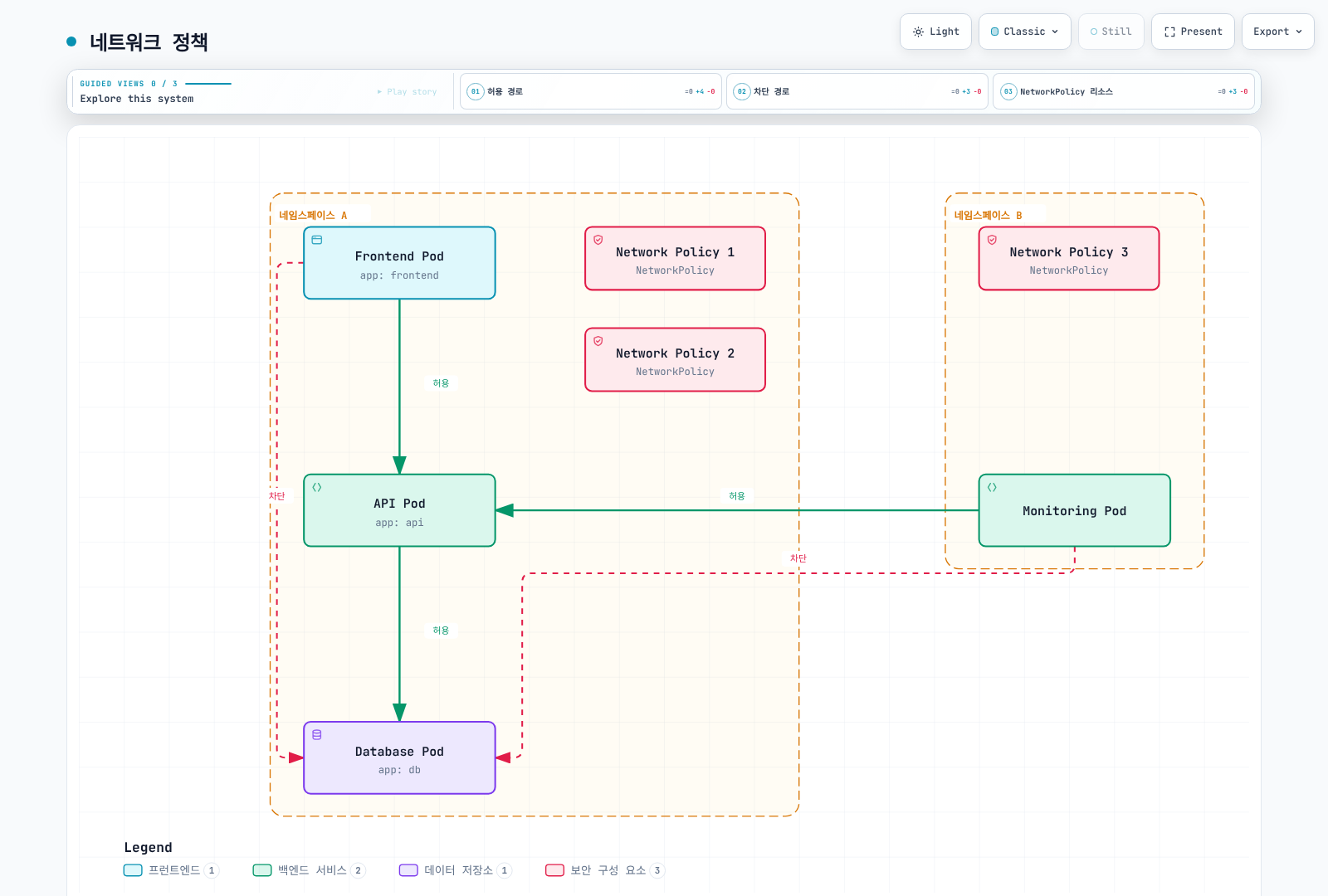Toggle the 보안 구성 요소 legend filter
1328x896 pixels.
coord(605,870)
